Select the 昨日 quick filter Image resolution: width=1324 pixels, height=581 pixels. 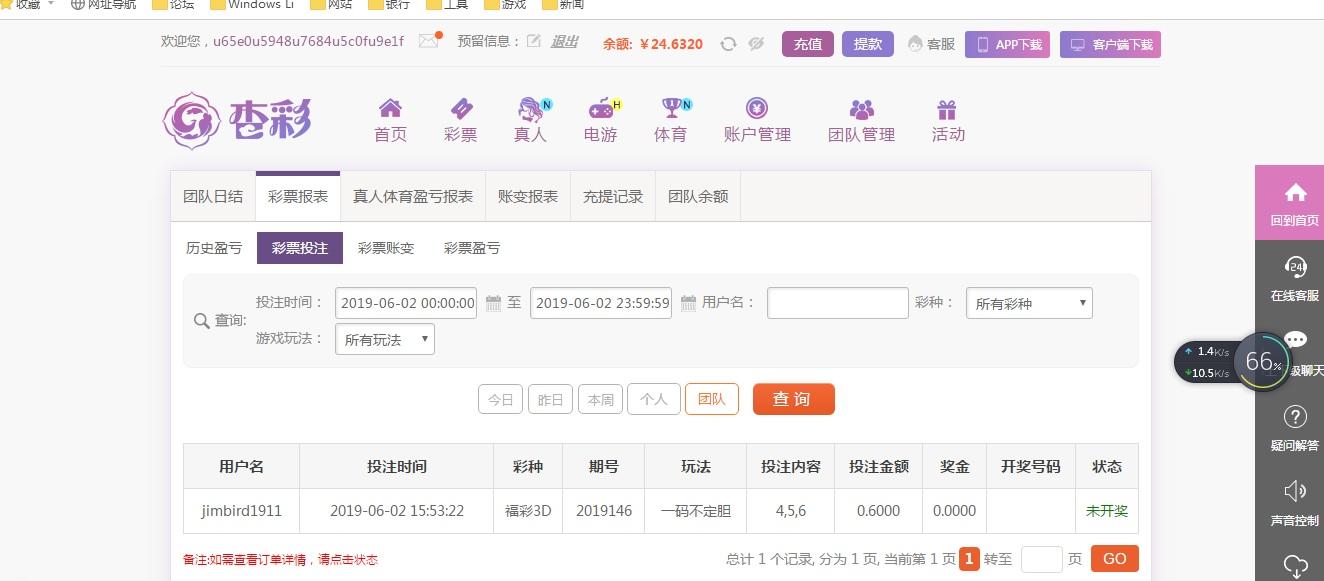550,399
